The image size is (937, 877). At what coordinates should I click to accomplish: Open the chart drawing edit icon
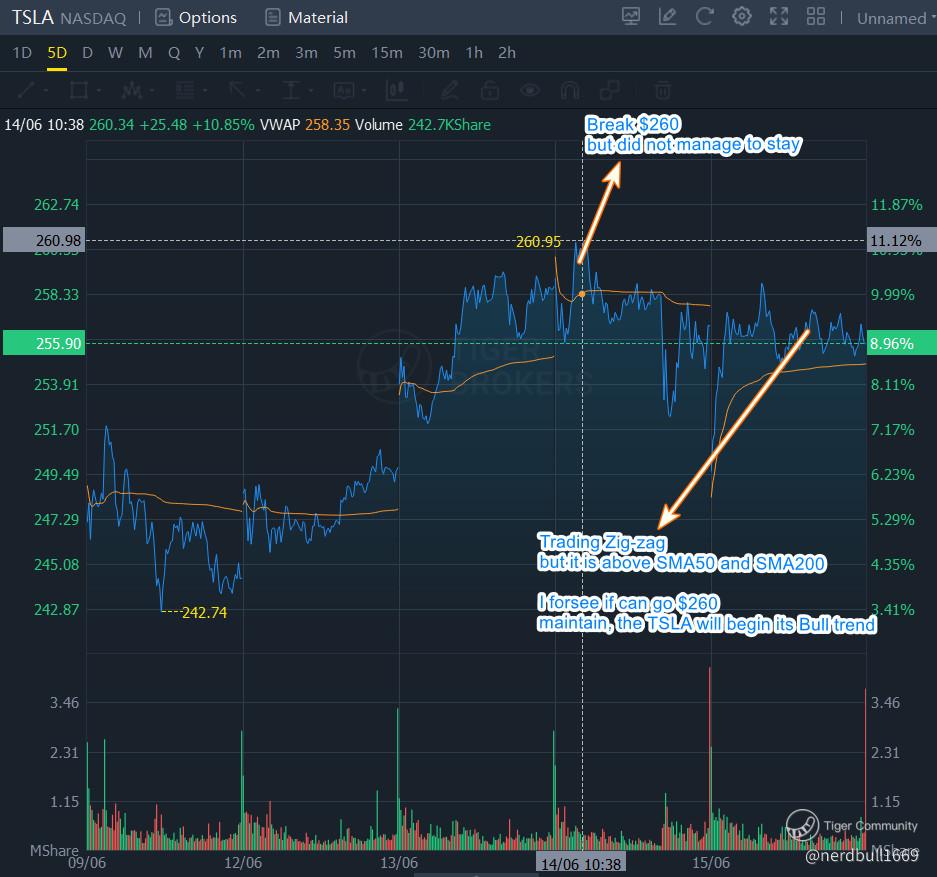click(667, 17)
